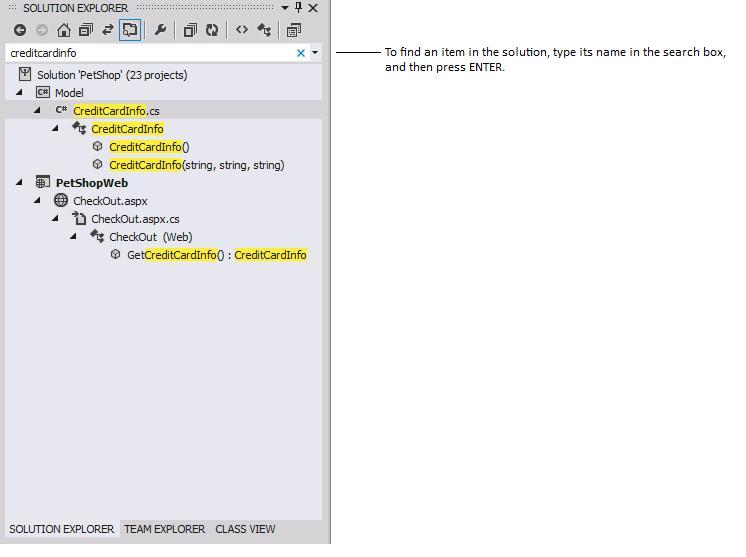This screenshot has width=746, height=557.
Task: Toggle the Preview Selected Items toolbar button
Action: [x=294, y=30]
